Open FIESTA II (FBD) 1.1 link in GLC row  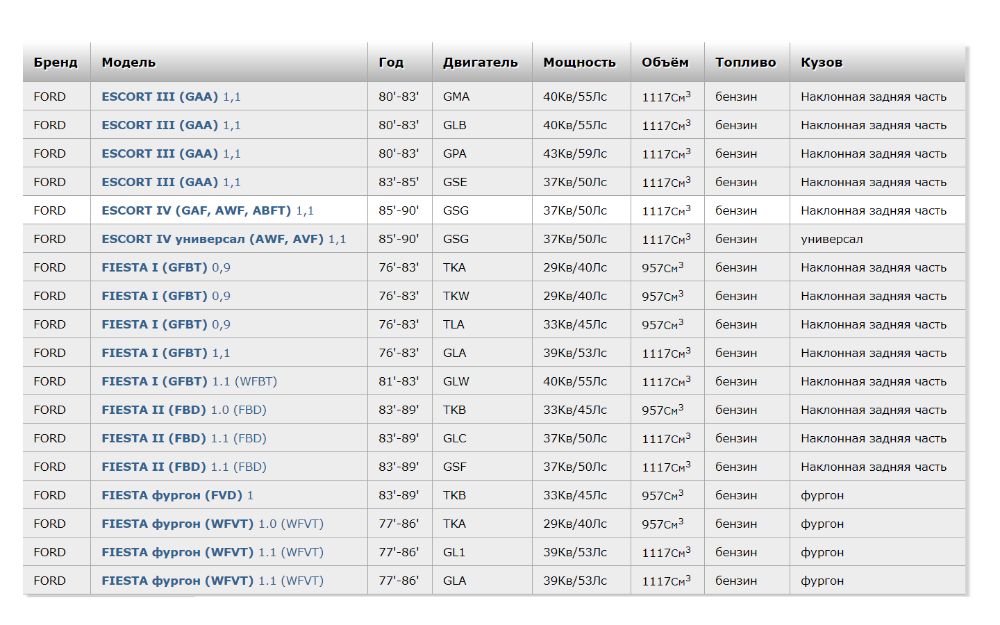click(x=184, y=438)
